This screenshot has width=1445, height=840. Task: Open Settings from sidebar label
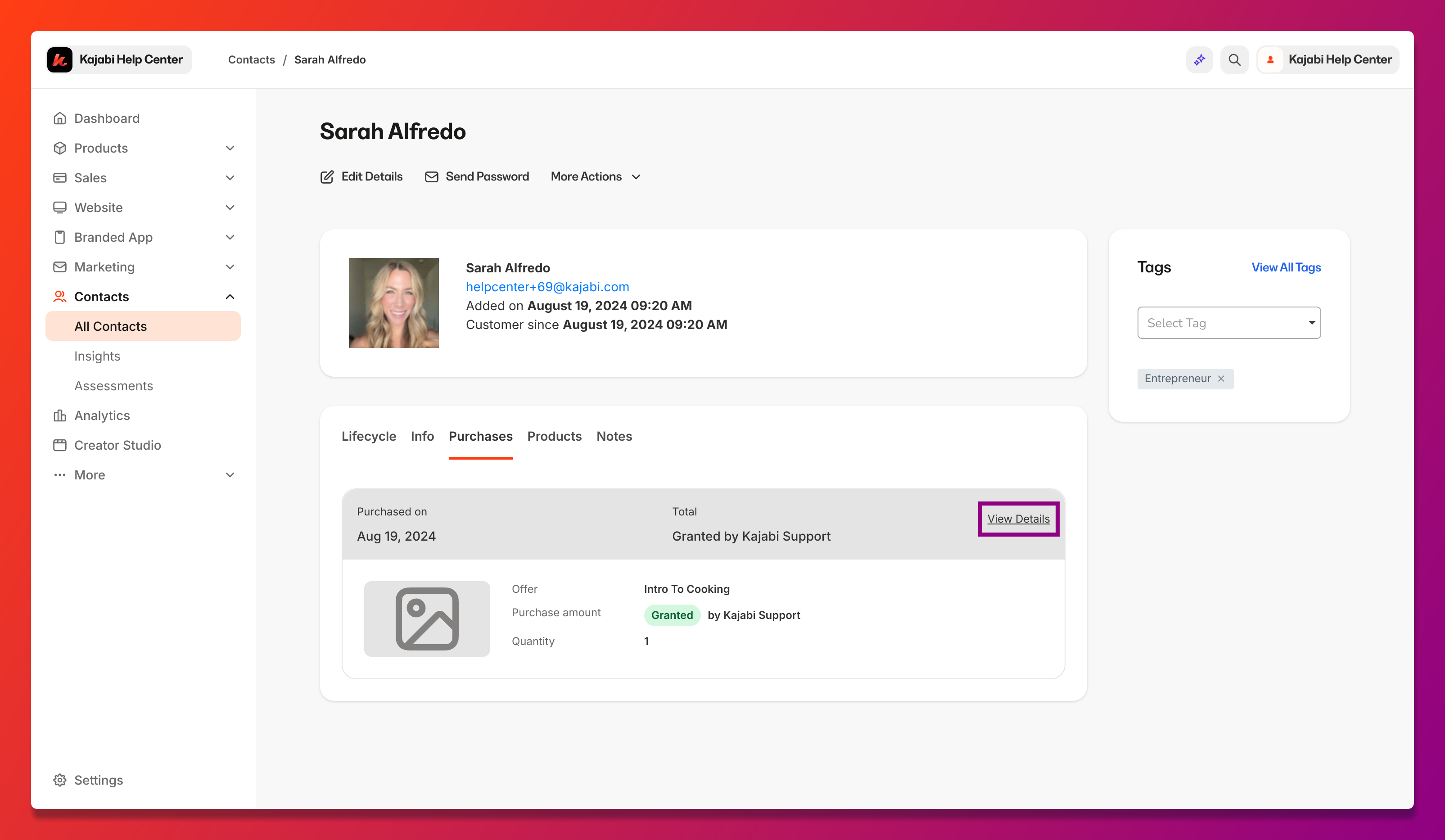(x=99, y=780)
